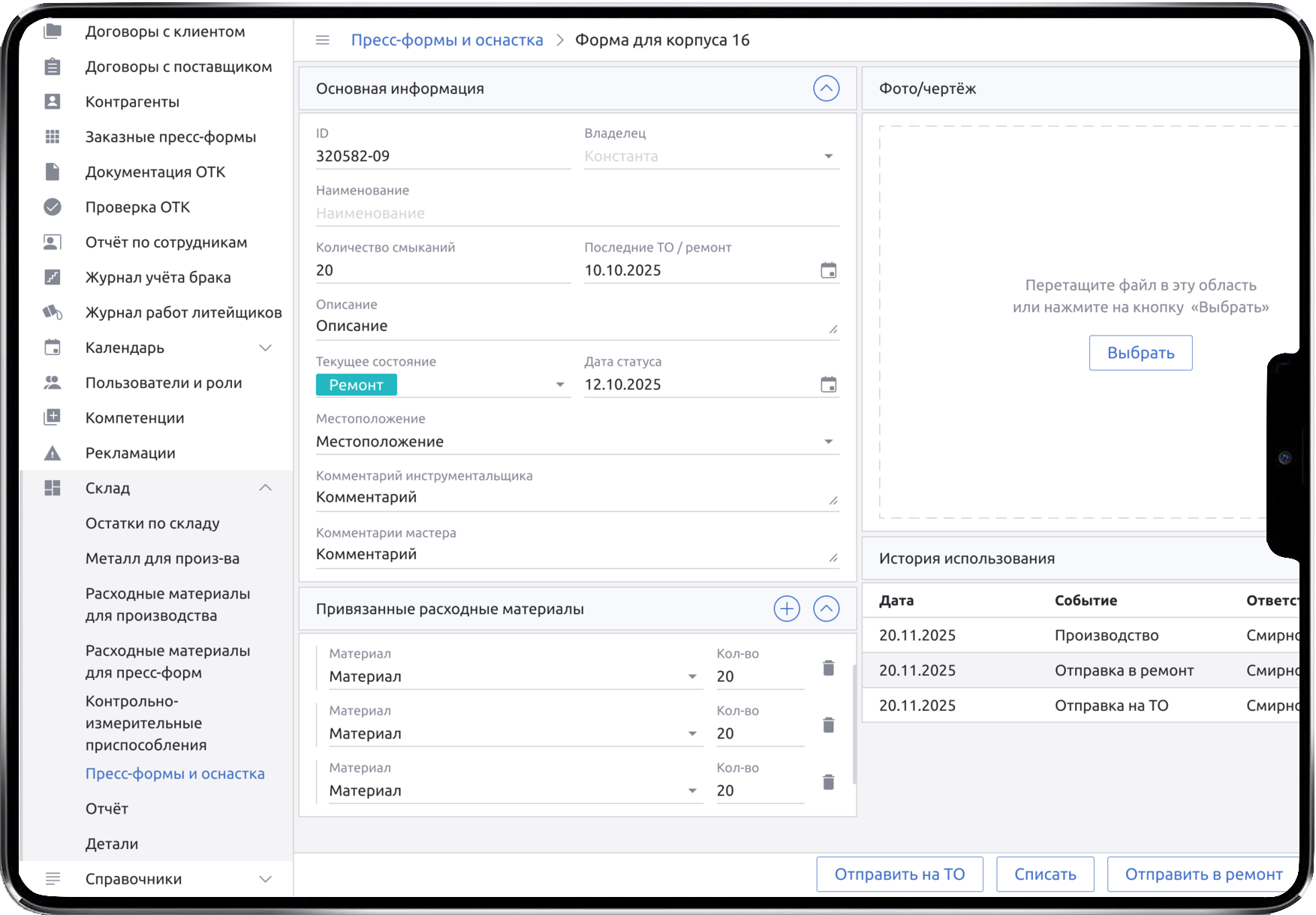Open the Местоположение dropdown
This screenshot has height=915, width=1316.
coord(829,441)
